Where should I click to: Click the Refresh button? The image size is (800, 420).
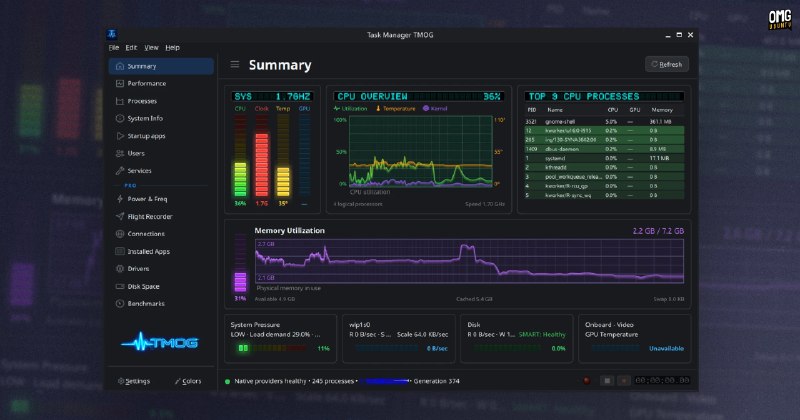click(x=667, y=64)
